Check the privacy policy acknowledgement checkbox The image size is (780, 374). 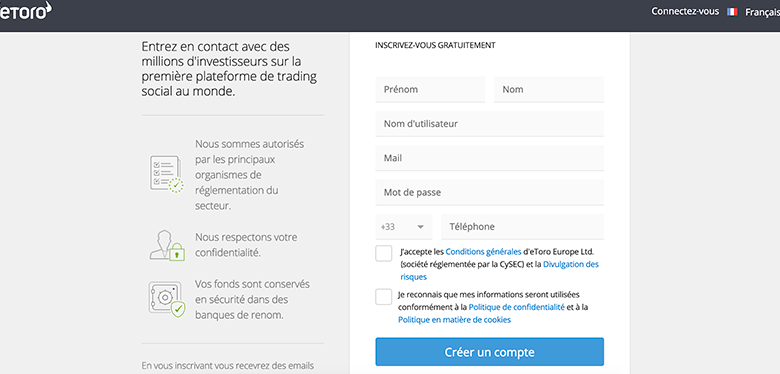click(384, 297)
